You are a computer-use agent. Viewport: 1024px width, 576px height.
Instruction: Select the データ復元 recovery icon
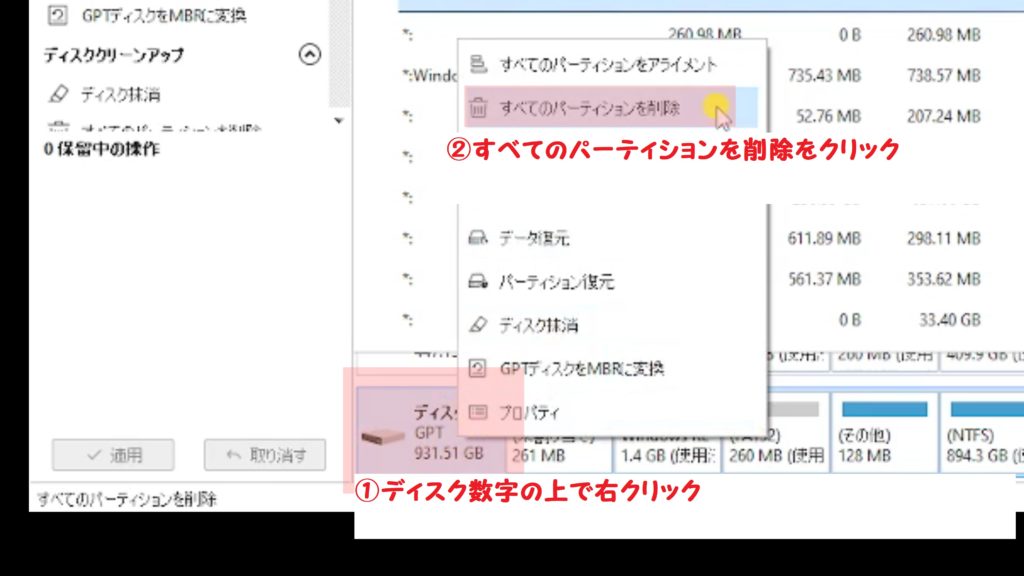point(479,239)
